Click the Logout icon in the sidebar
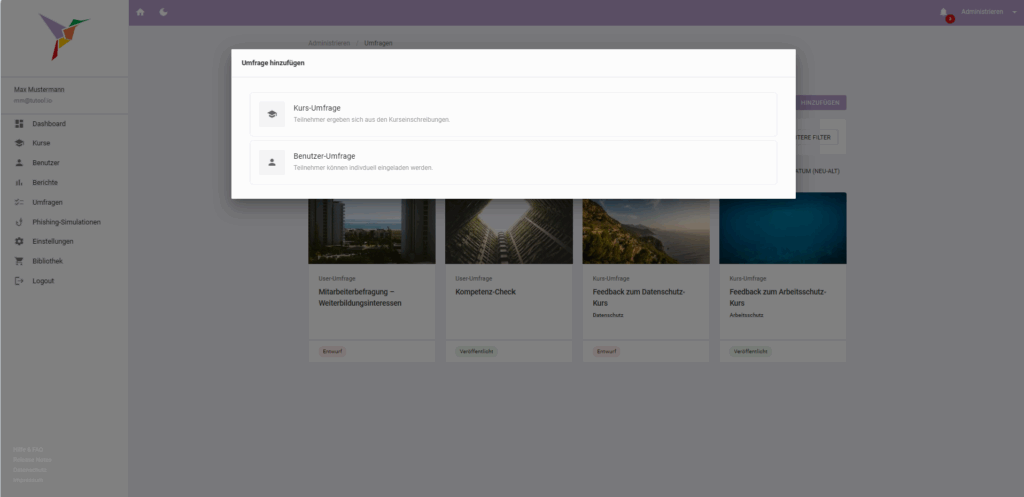The height and width of the screenshot is (497, 1024). point(19,281)
